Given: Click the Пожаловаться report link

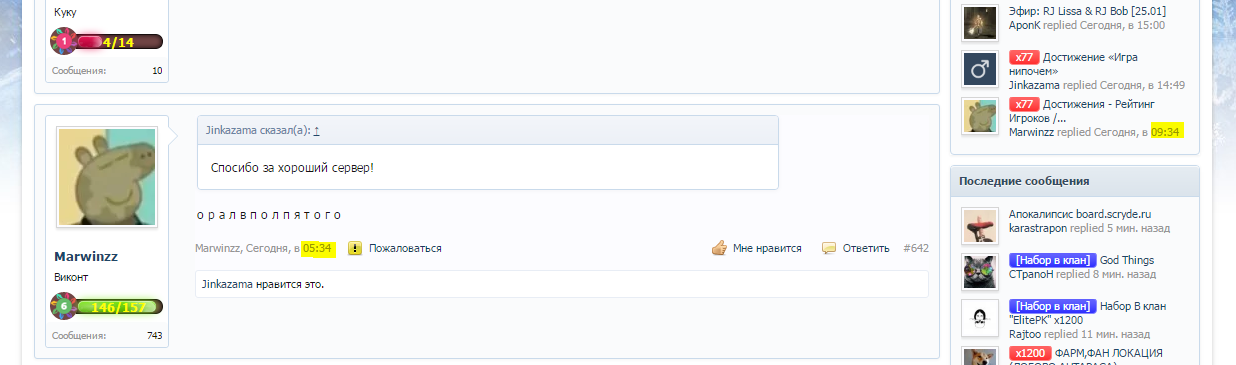Looking at the screenshot, I should coord(405,248).
